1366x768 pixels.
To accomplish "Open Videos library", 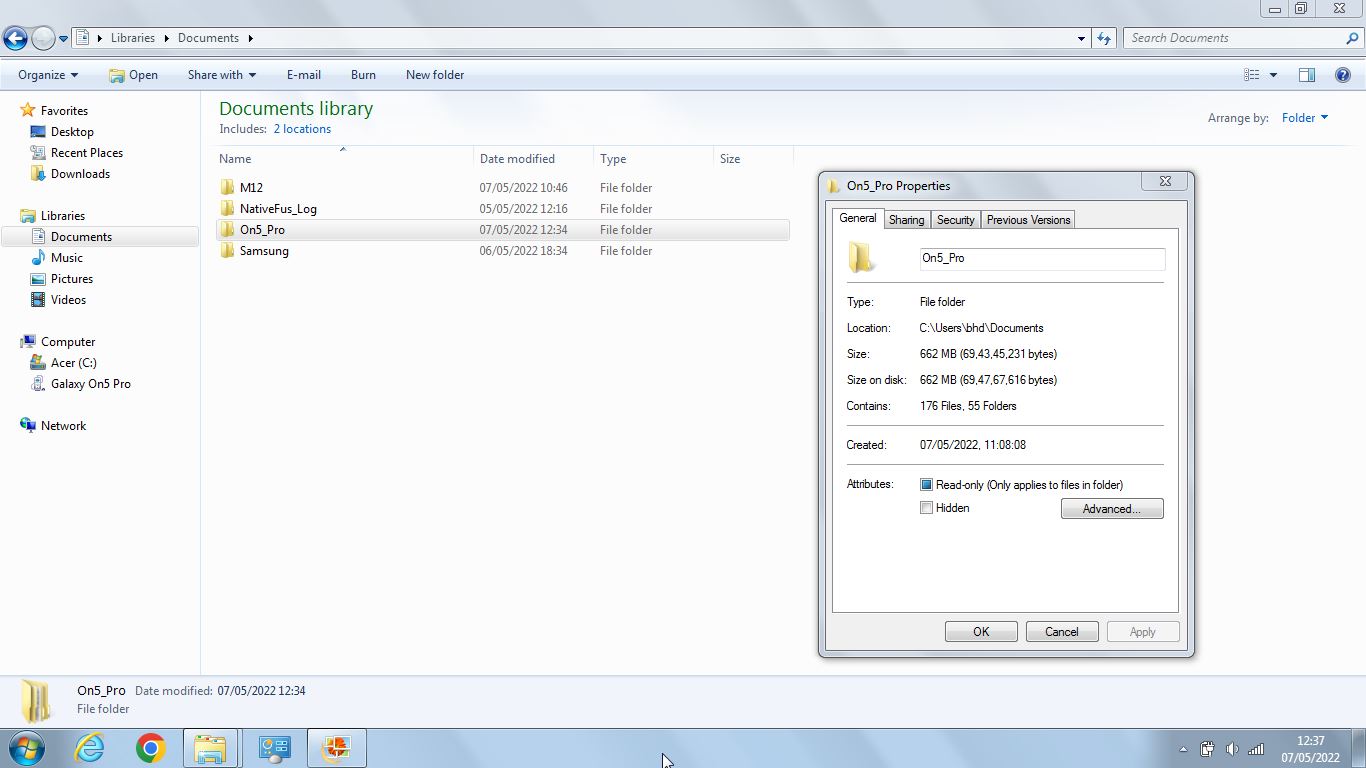I will tap(68, 300).
